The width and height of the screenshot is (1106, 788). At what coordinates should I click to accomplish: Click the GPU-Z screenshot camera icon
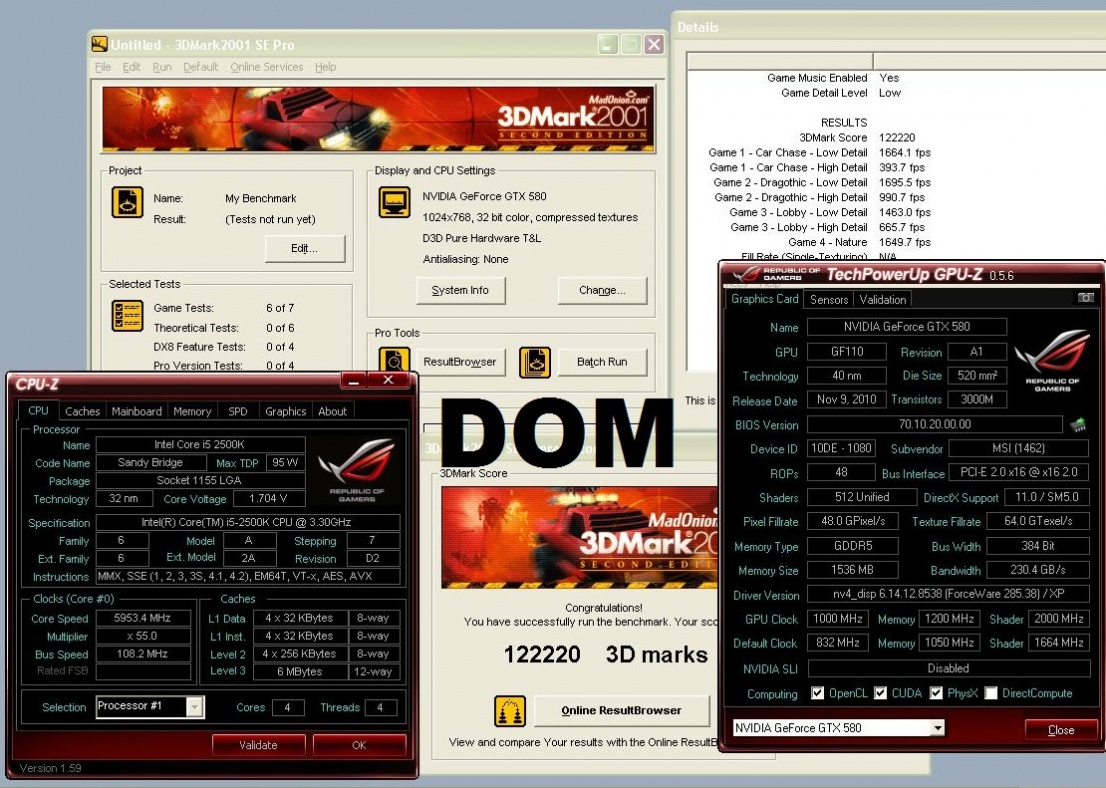pos(1085,298)
